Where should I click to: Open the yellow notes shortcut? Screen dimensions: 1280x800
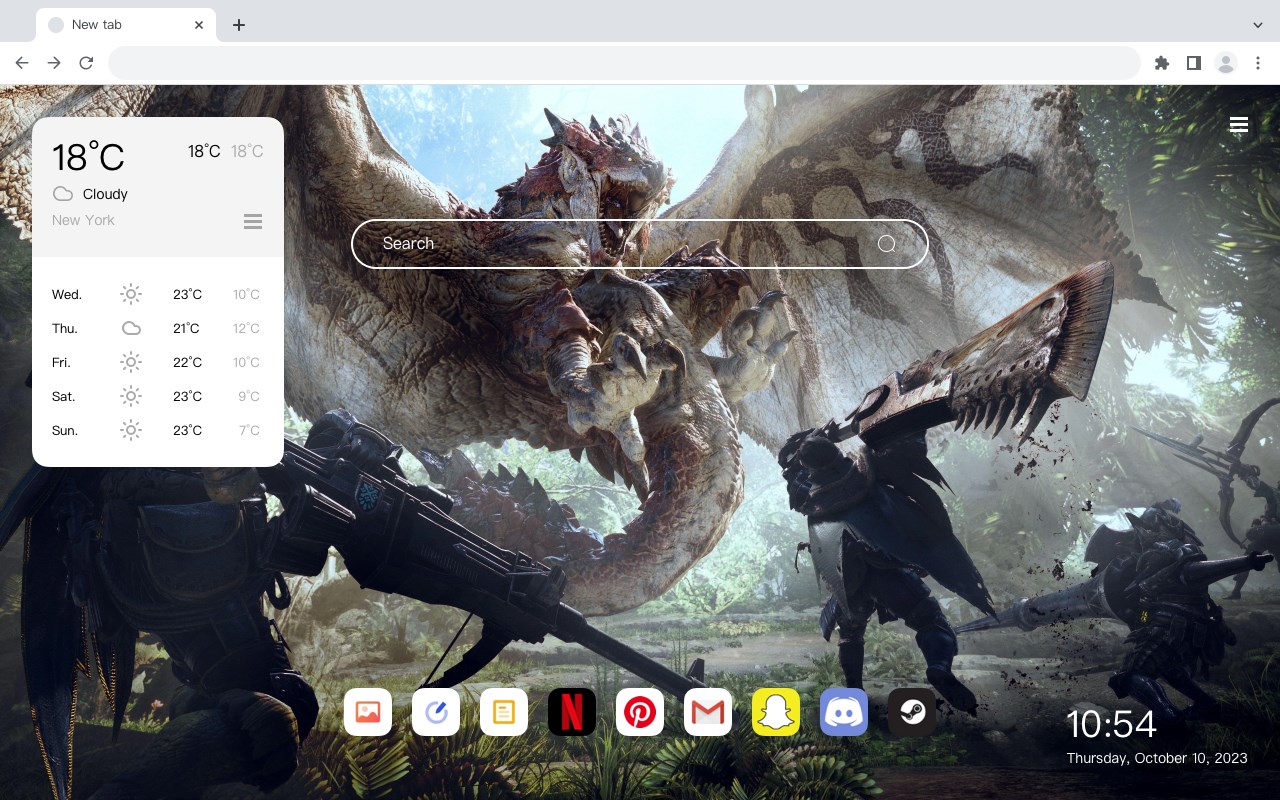504,712
